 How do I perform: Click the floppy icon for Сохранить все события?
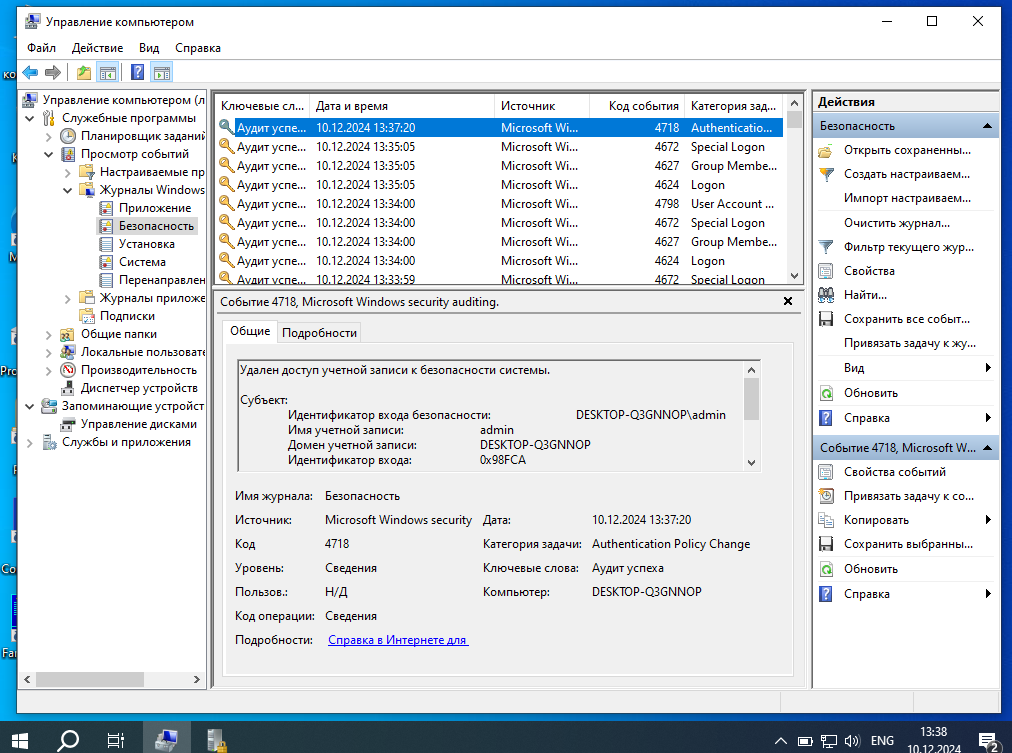825,319
